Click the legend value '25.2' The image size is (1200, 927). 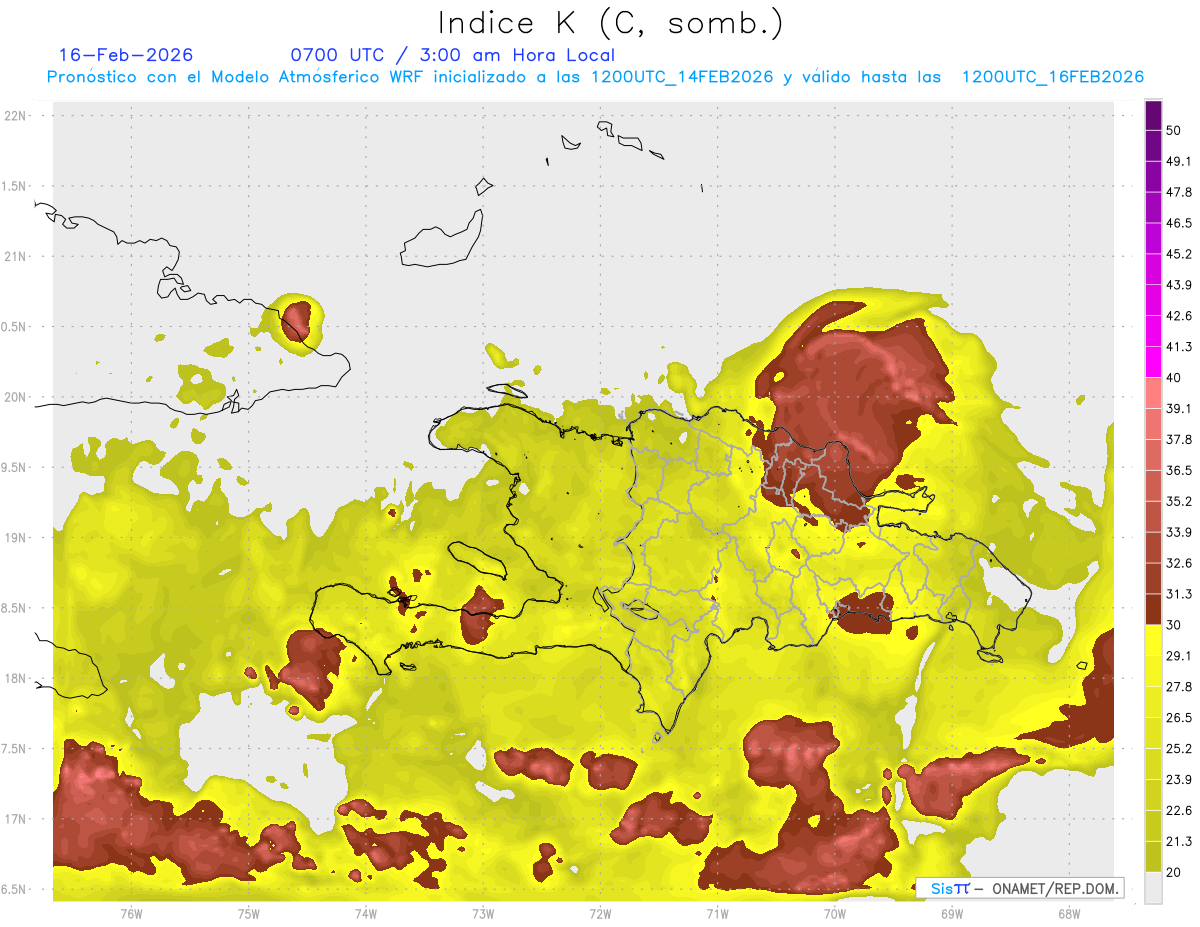[x=1179, y=749]
